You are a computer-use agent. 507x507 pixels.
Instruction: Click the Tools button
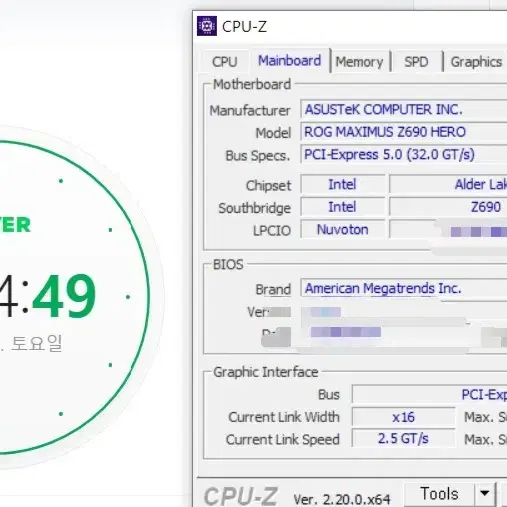(439, 493)
